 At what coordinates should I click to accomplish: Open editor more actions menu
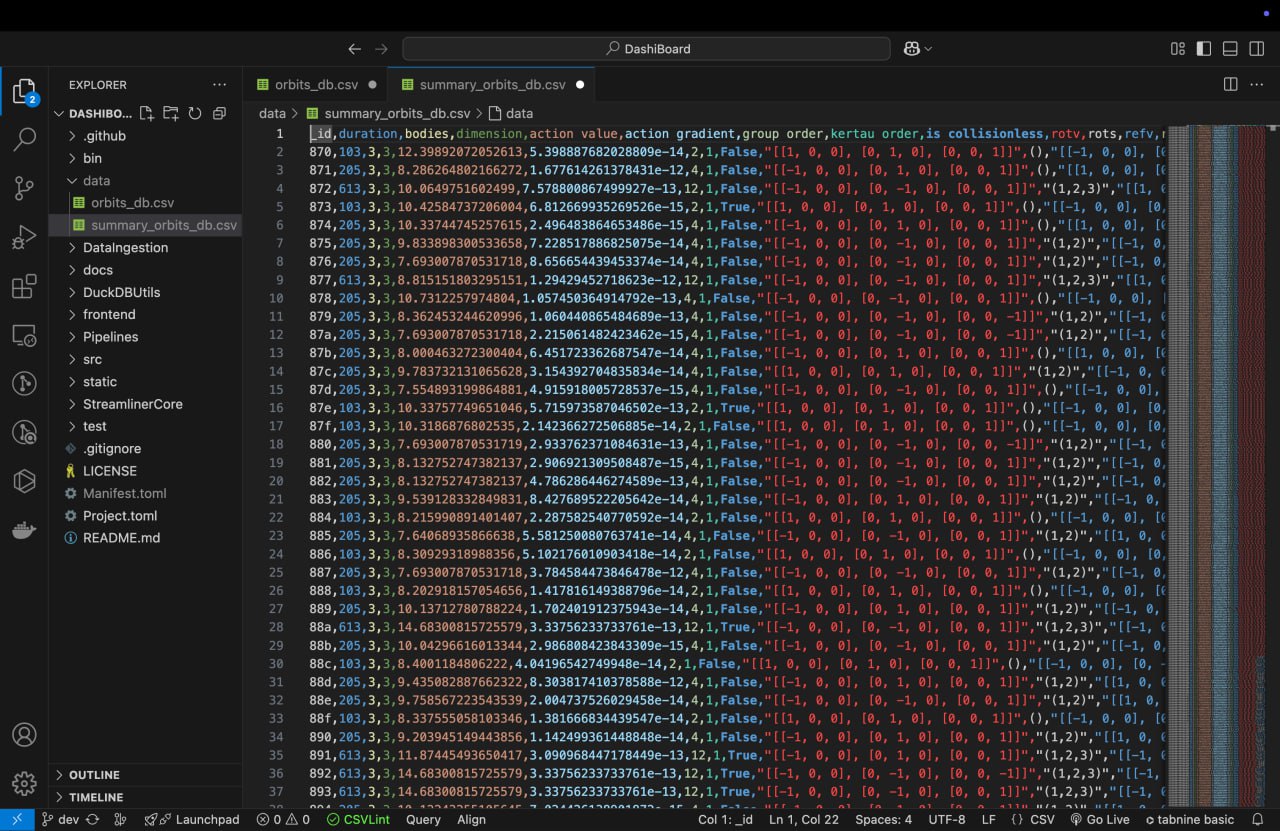pyautogui.click(x=1257, y=84)
